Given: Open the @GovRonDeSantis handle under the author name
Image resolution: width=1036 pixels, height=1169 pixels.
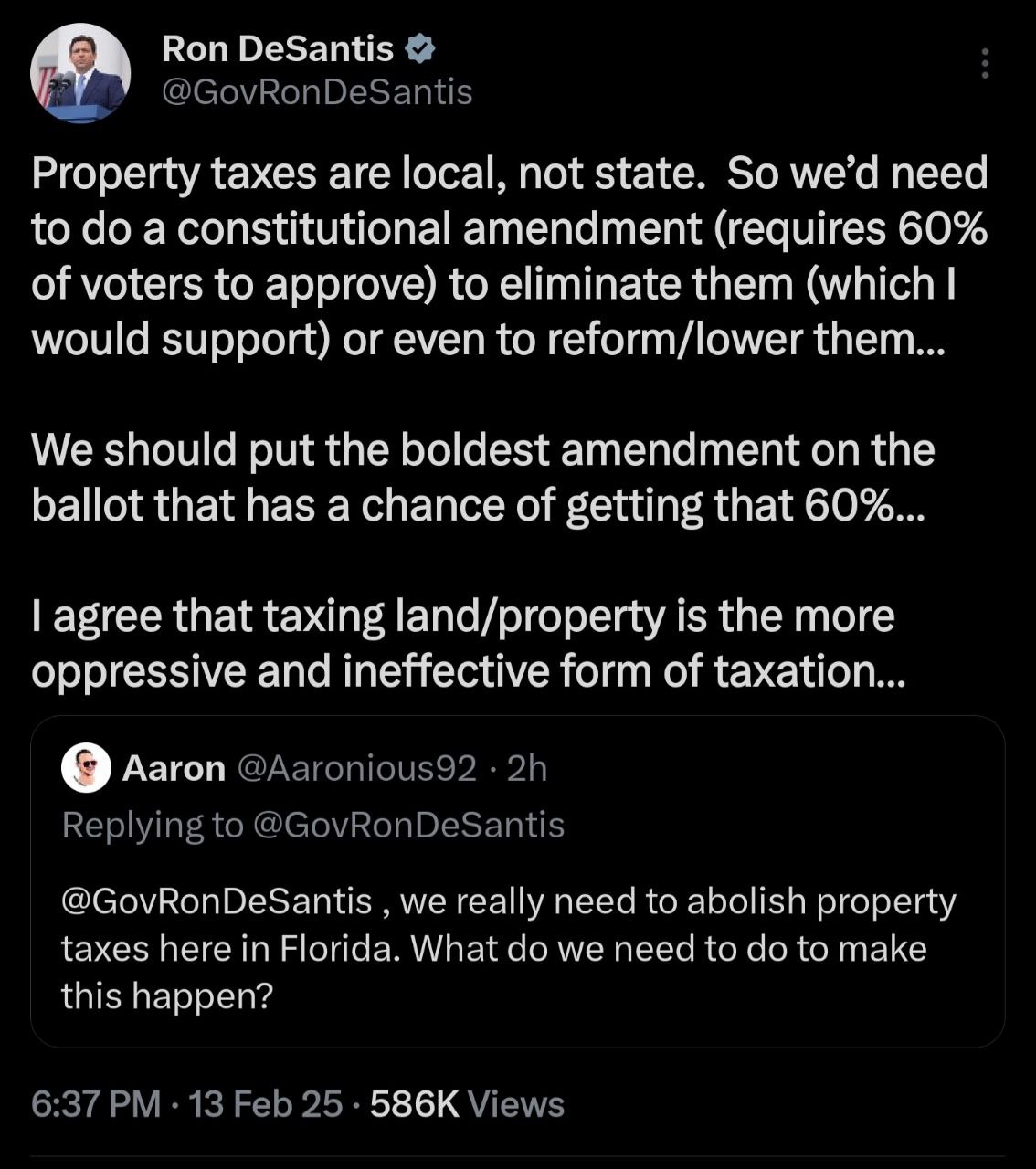Looking at the screenshot, I should click(x=317, y=91).
